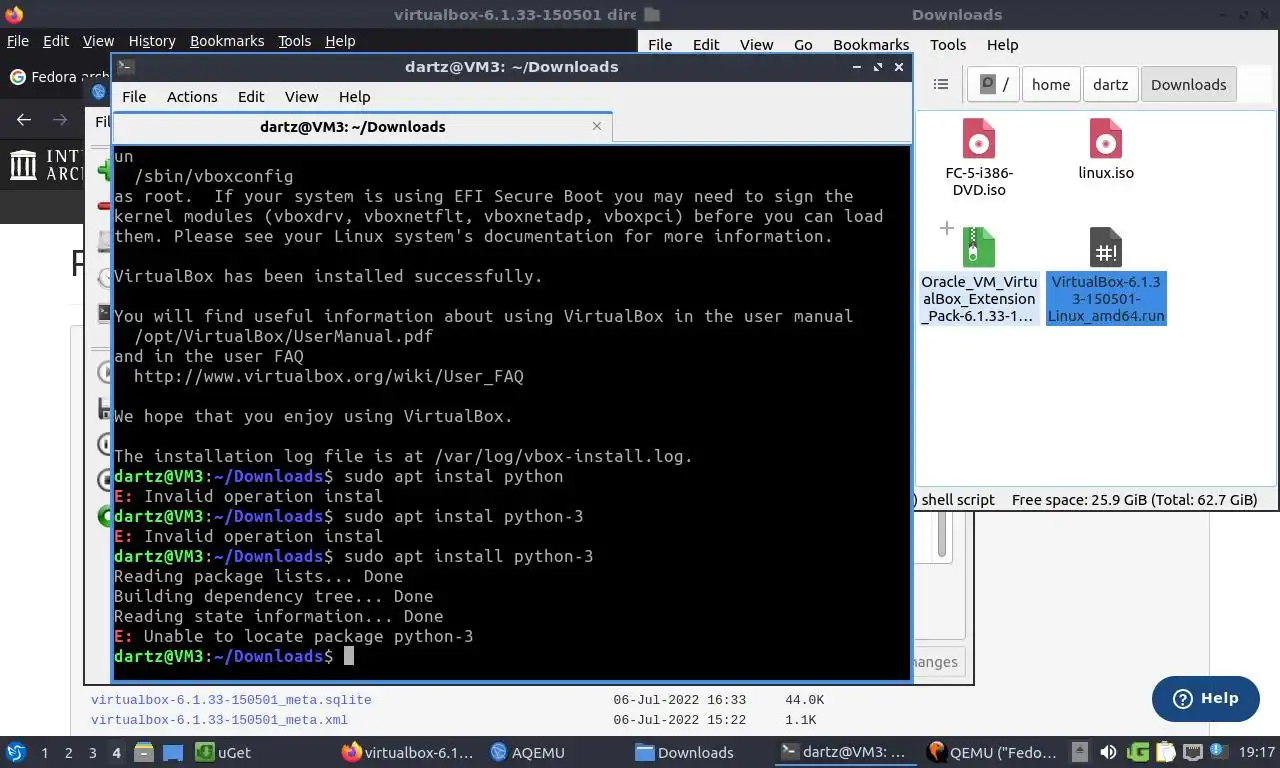1280x768 pixels.
Task: Click the blue Help button
Action: tap(1205, 698)
